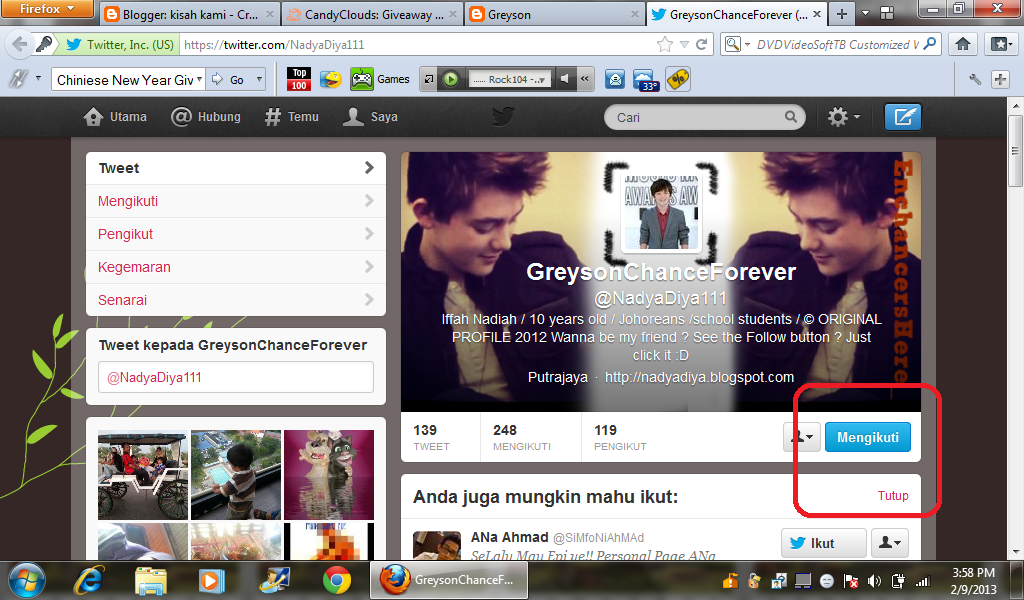Click the Twitter, Inc. (US) site identity
Screen dimensions: 1024x600
(120, 44)
